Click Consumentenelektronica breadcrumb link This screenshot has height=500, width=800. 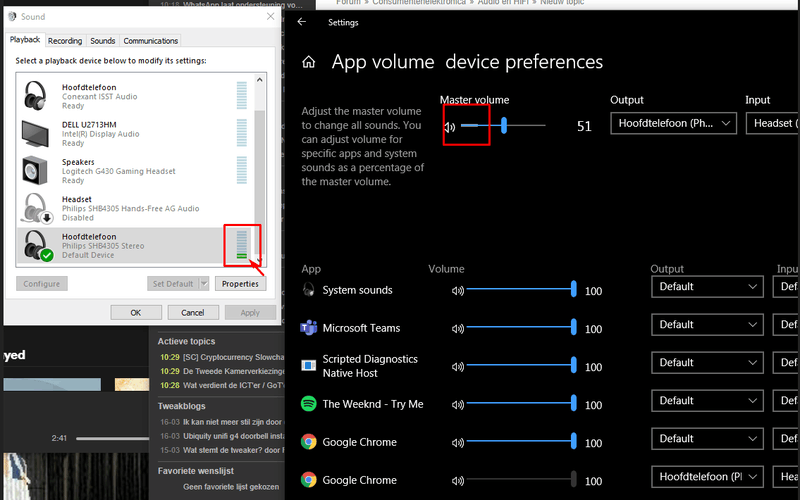pyautogui.click(x=419, y=3)
